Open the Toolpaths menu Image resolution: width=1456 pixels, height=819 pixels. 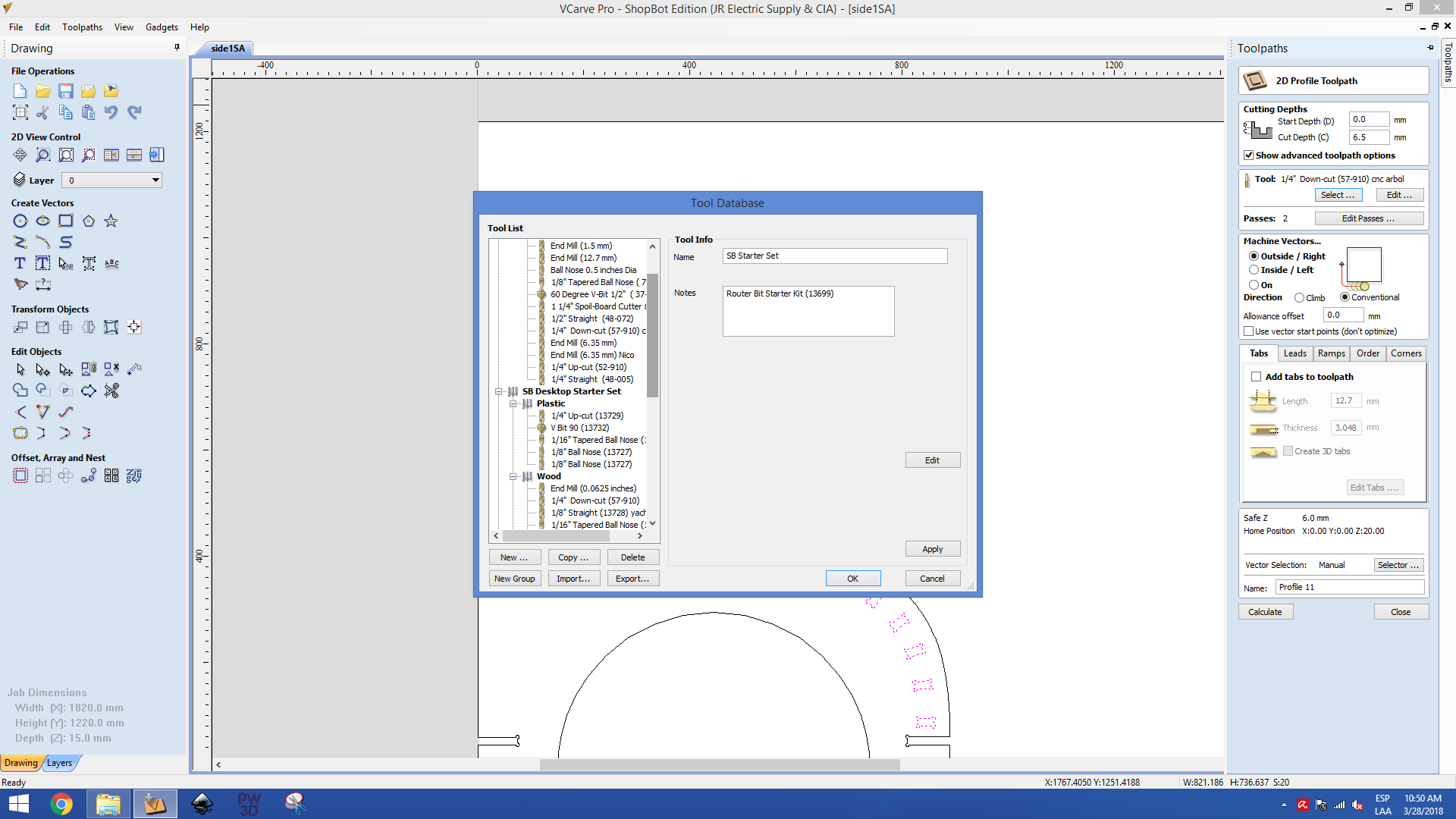coord(82,27)
